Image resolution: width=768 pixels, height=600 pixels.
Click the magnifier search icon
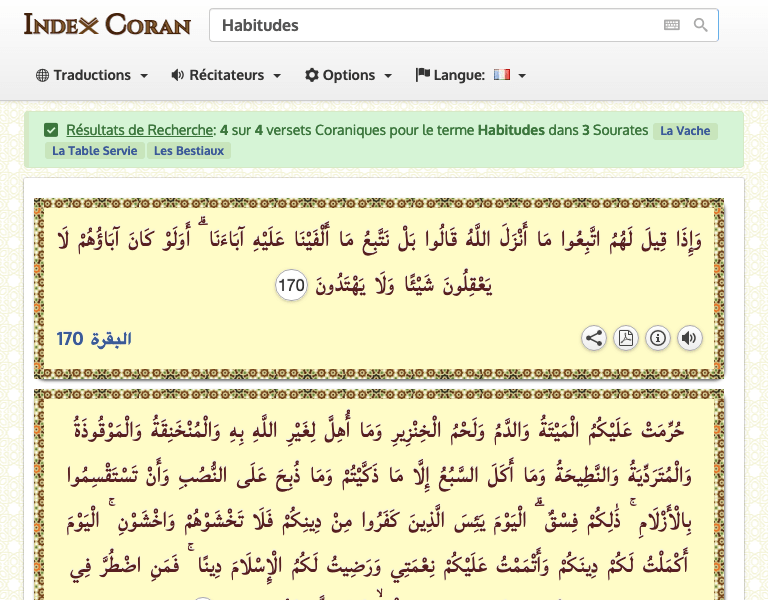point(701,25)
